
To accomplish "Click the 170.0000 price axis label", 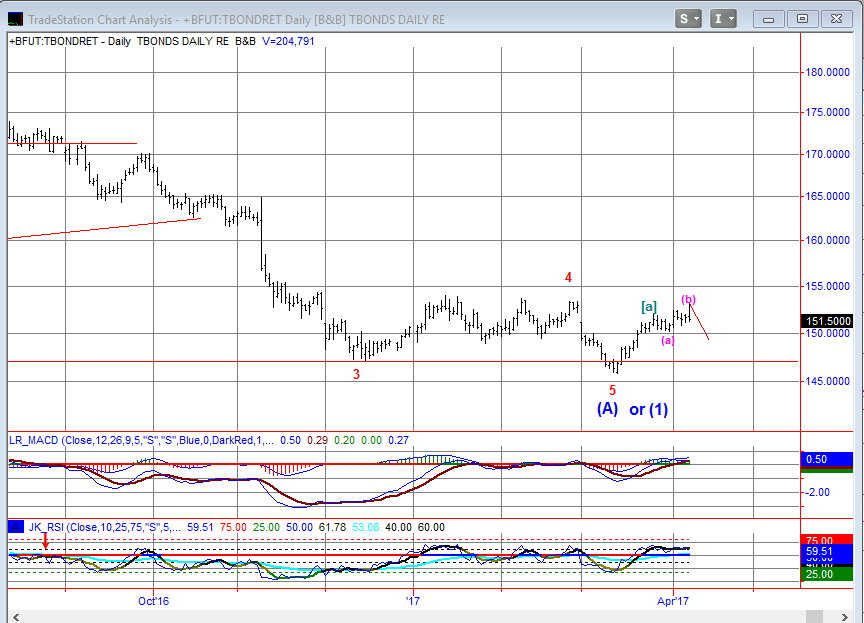I will [827, 154].
